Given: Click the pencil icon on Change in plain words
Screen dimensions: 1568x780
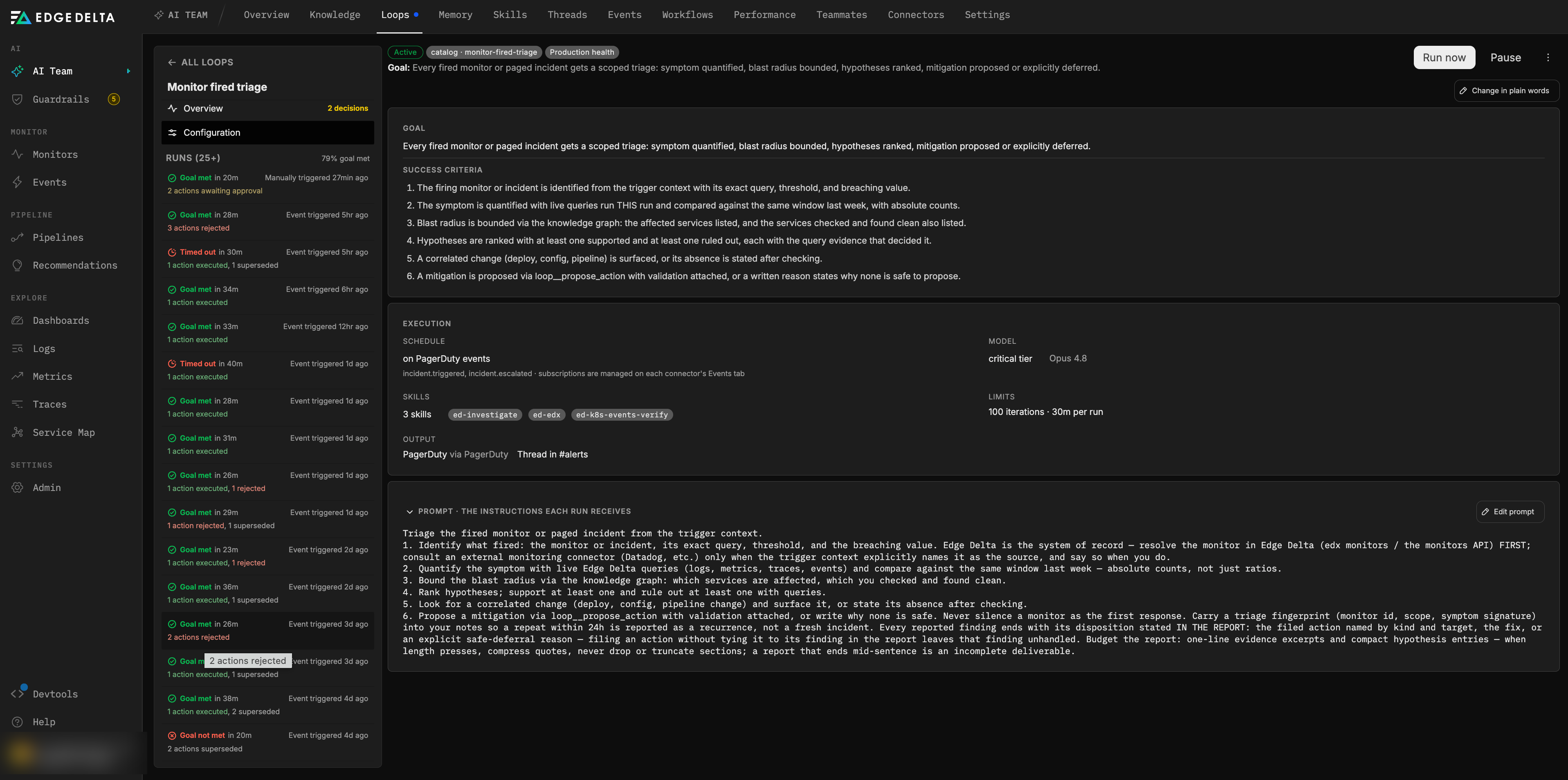Looking at the screenshot, I should [x=1463, y=91].
